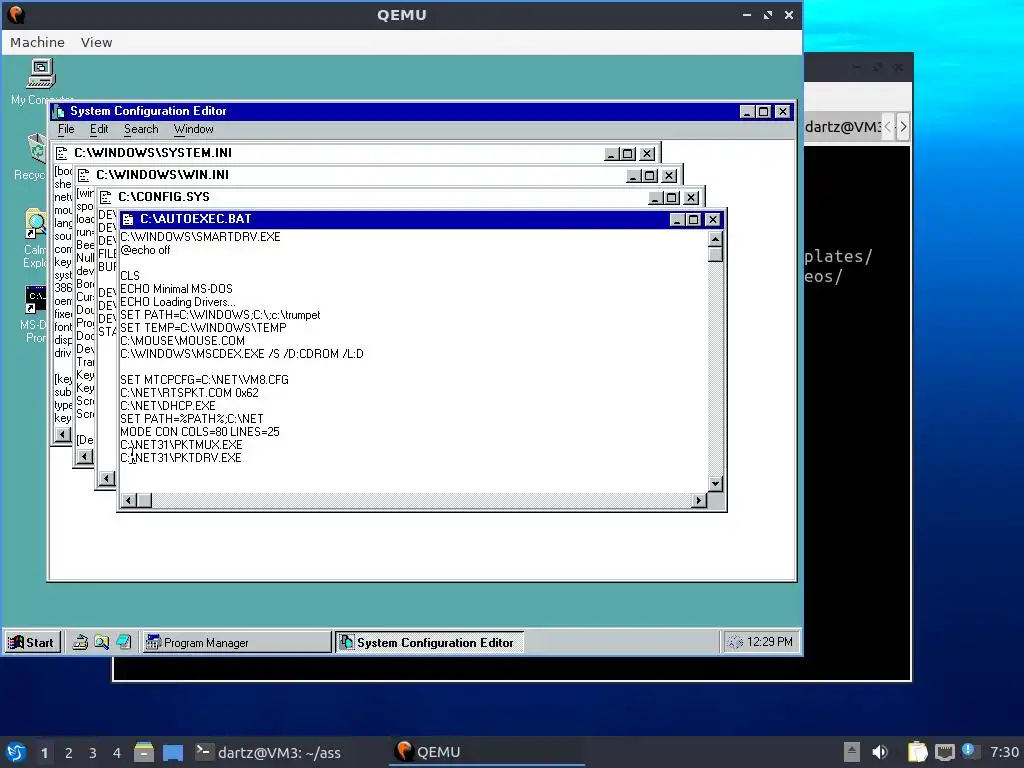The image size is (1024, 768).
Task: Click the host notification tray icon
Action: 969,751
